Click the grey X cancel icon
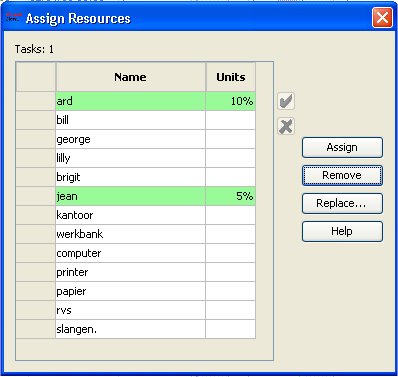This screenshot has width=398, height=377. coord(286,126)
